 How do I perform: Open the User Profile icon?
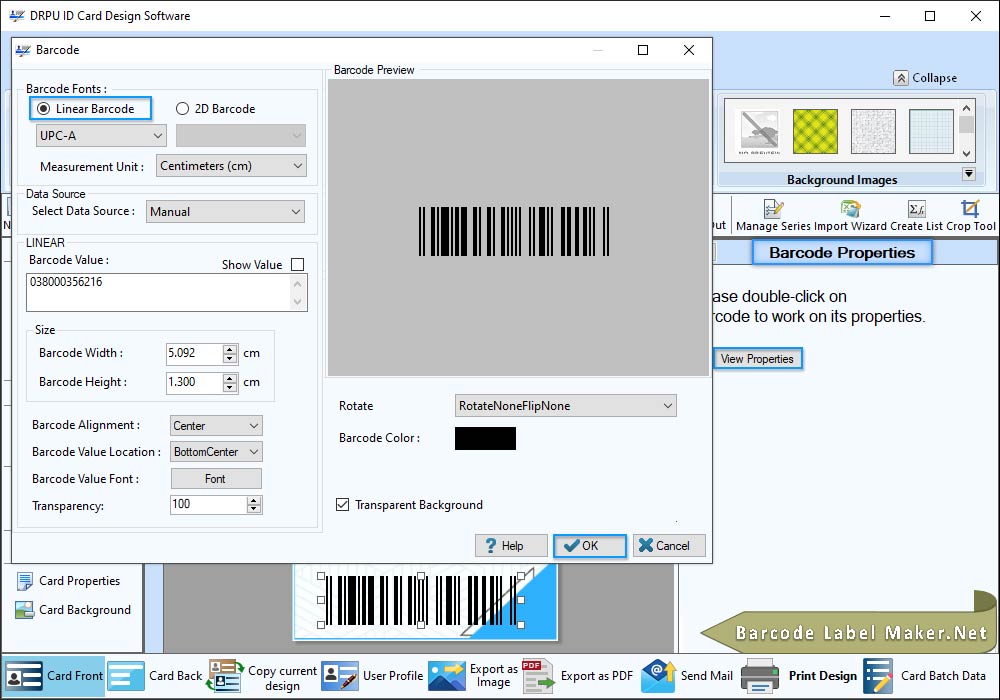click(339, 676)
